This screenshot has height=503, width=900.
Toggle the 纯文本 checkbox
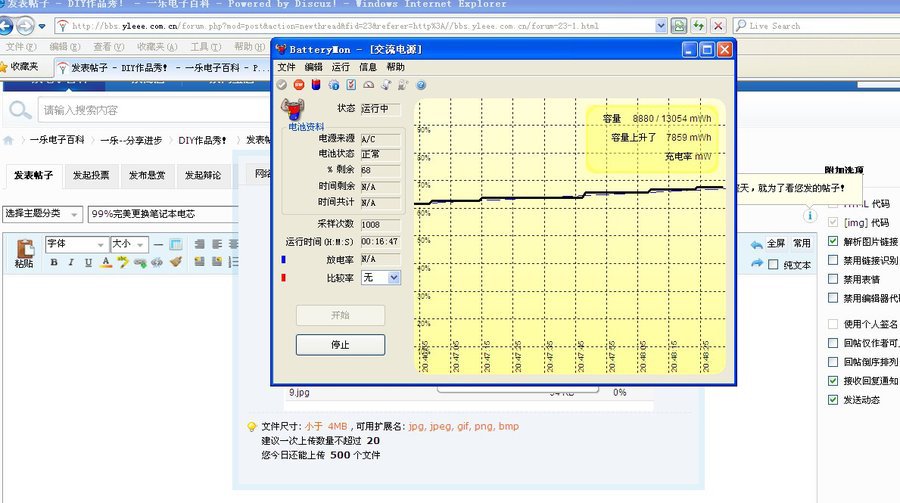[x=773, y=265]
